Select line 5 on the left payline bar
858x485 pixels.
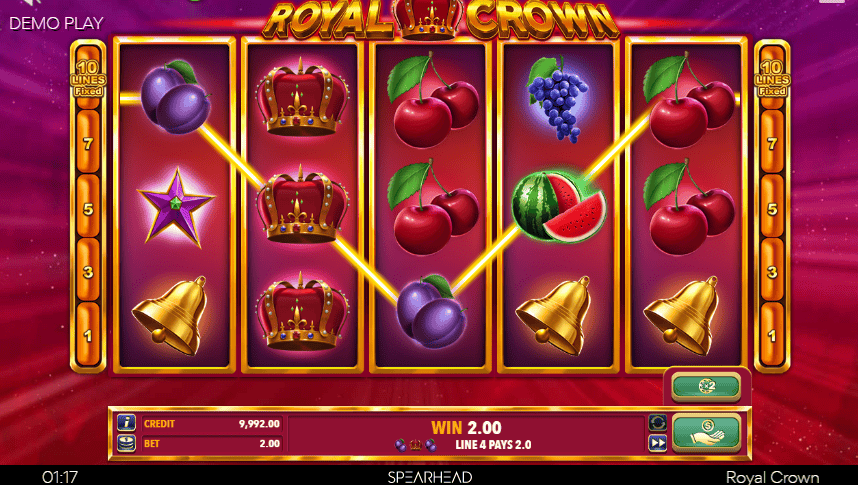pos(88,209)
